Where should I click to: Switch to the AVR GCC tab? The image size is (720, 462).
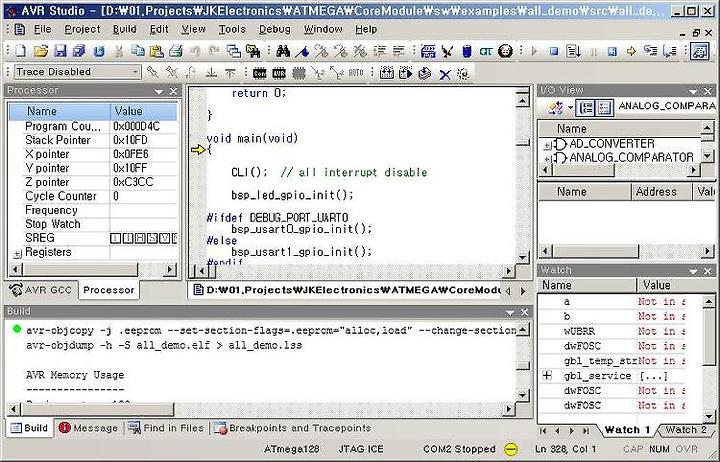point(40,290)
